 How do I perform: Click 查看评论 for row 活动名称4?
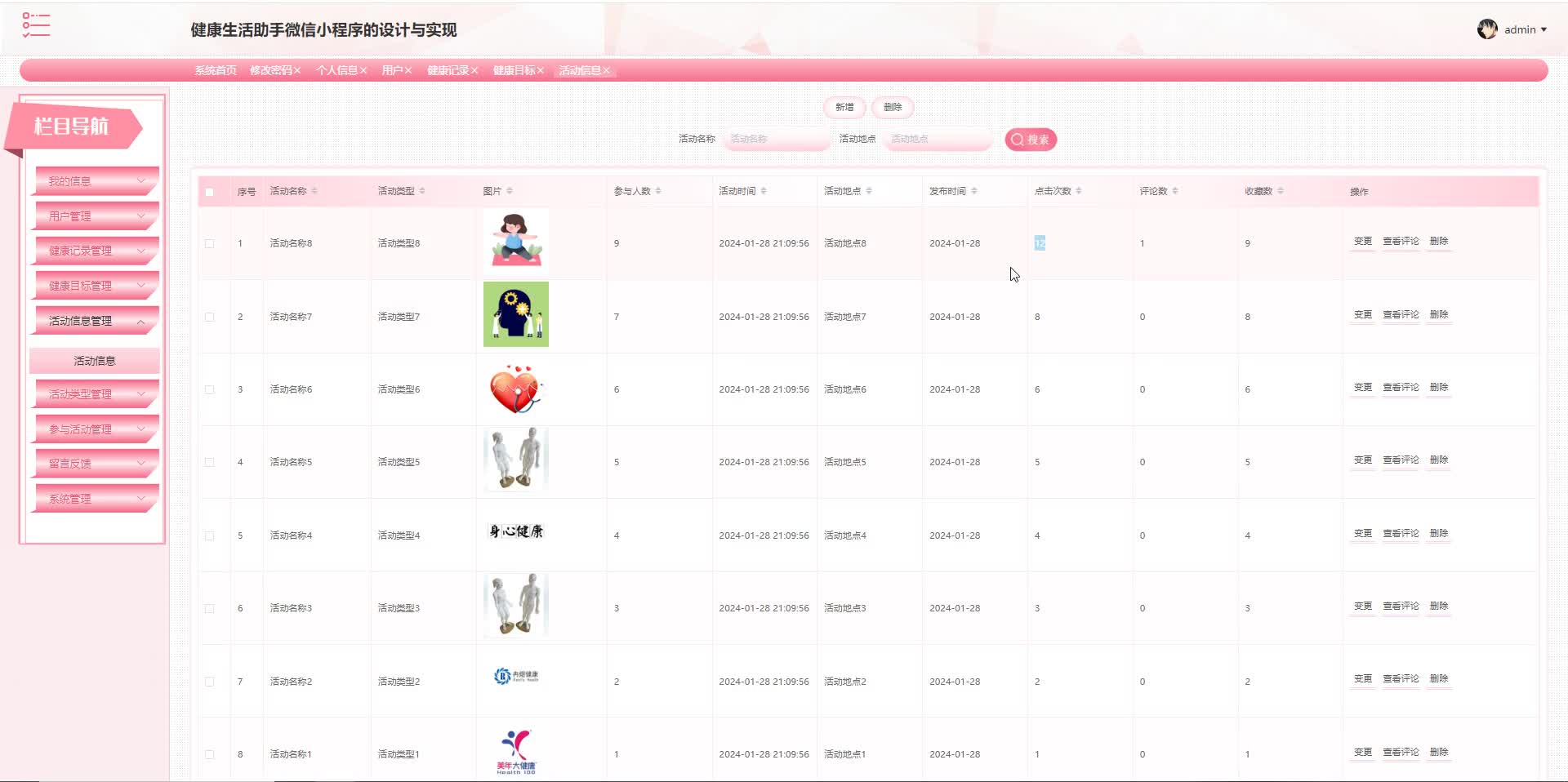(1401, 534)
